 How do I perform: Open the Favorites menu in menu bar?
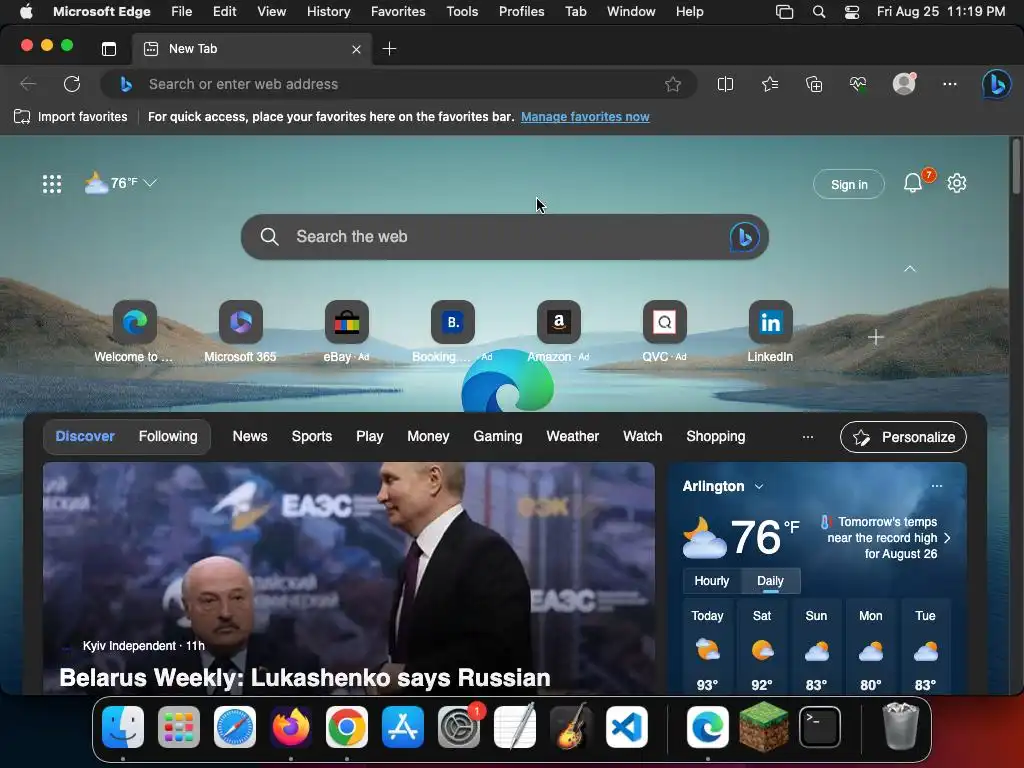click(398, 11)
